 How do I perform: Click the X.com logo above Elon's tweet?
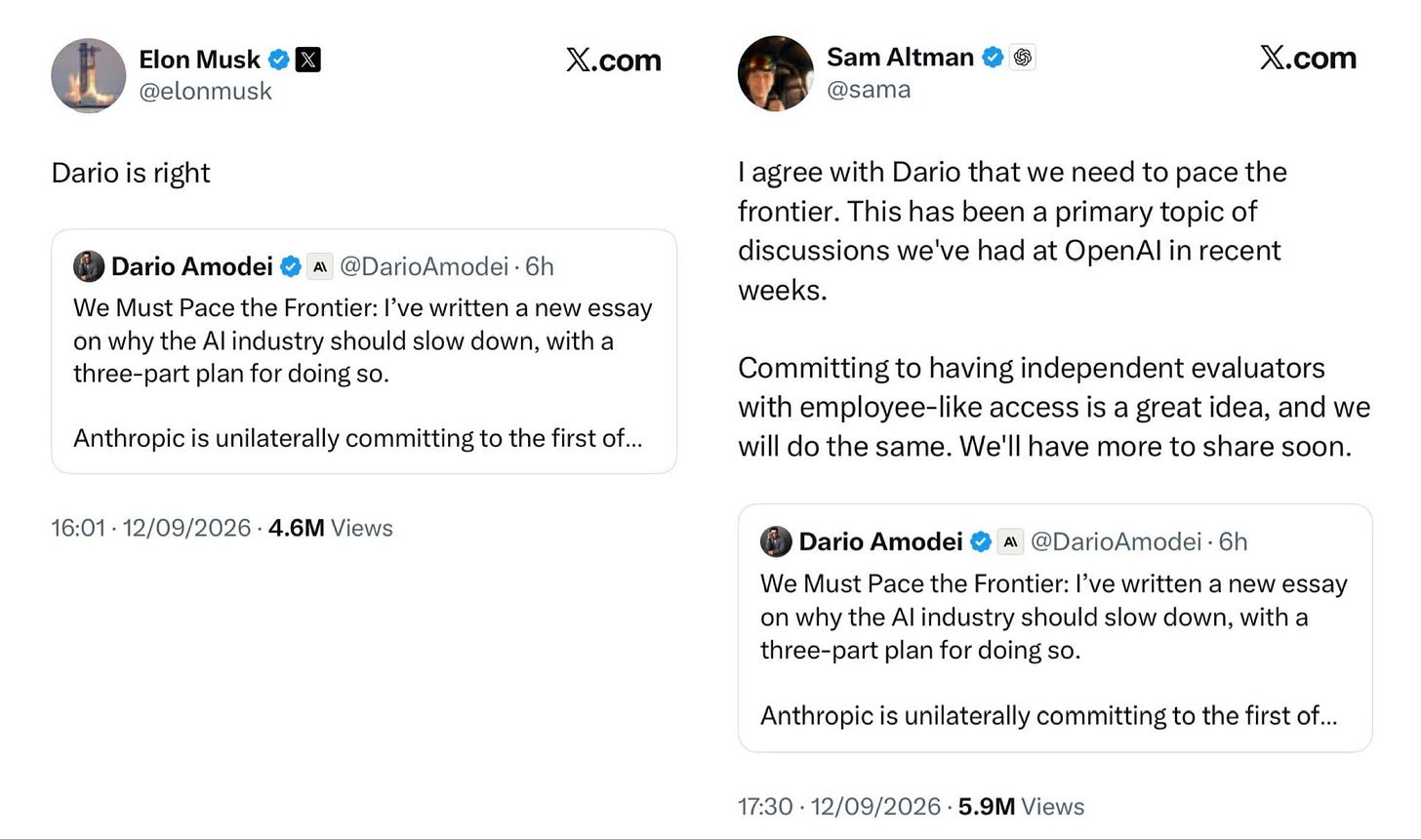point(613,60)
